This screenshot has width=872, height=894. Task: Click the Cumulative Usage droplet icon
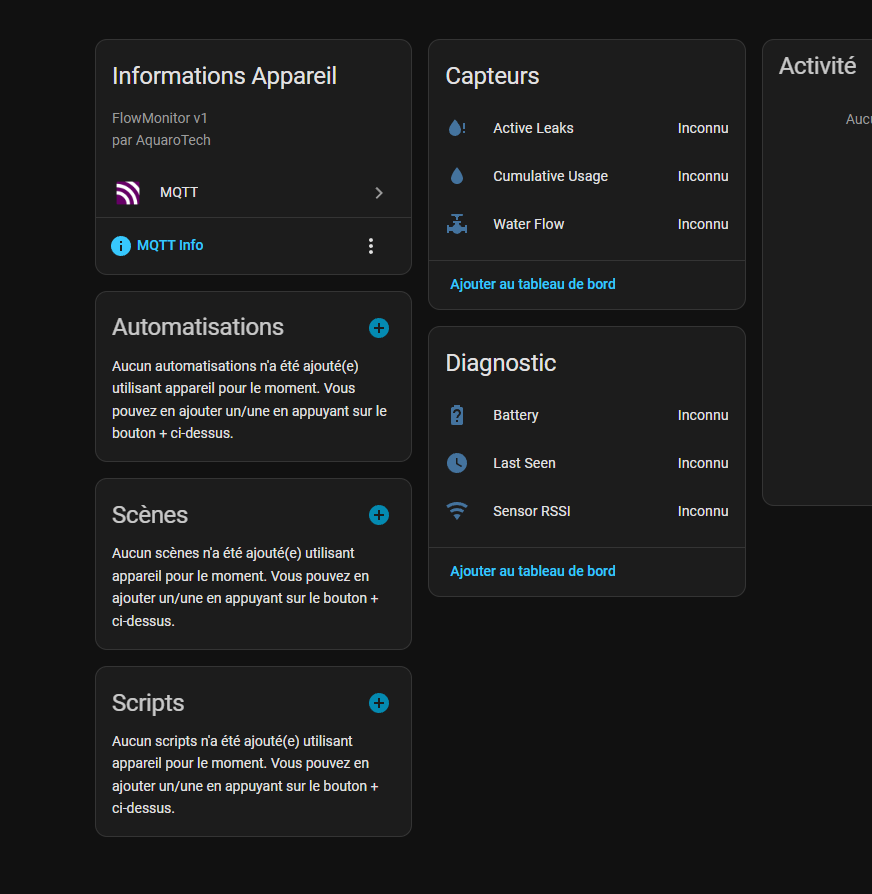457,176
